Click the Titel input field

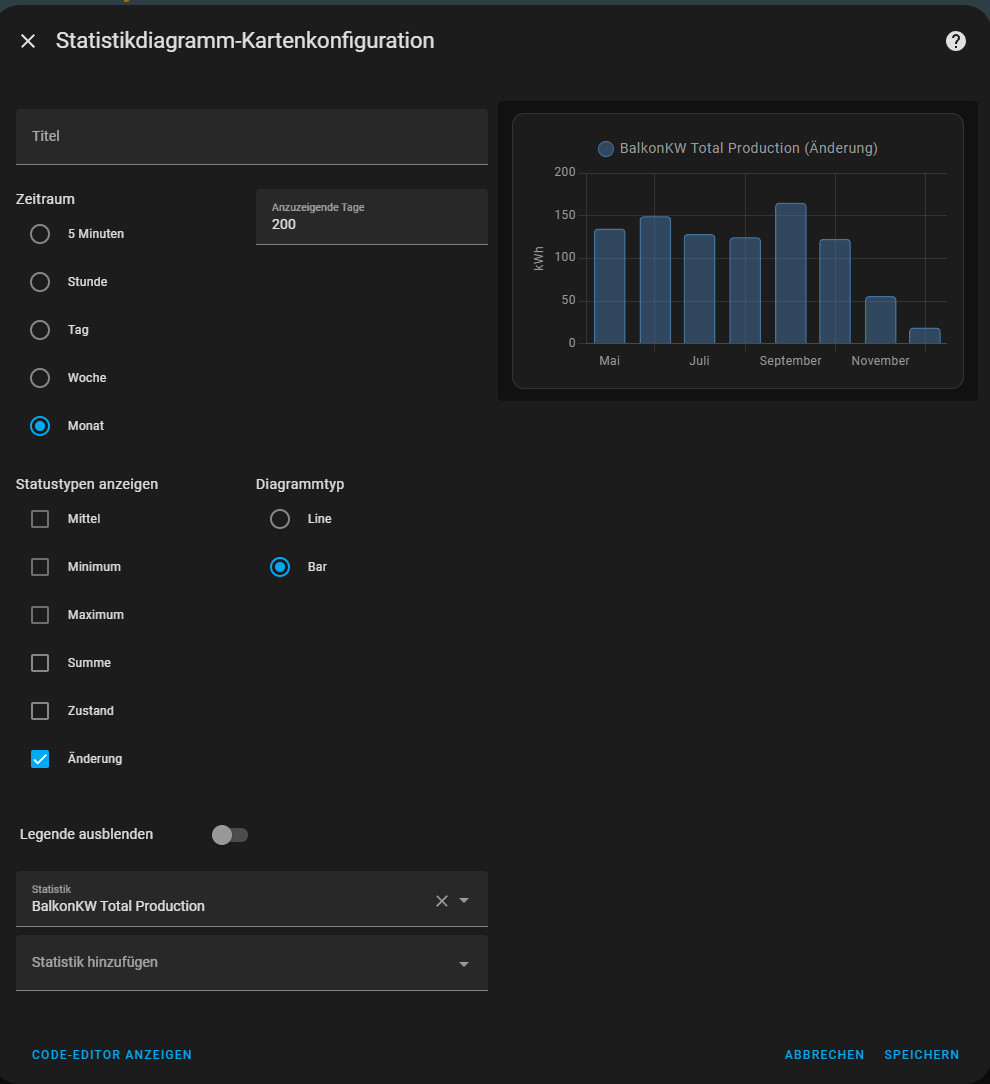[x=251, y=136]
